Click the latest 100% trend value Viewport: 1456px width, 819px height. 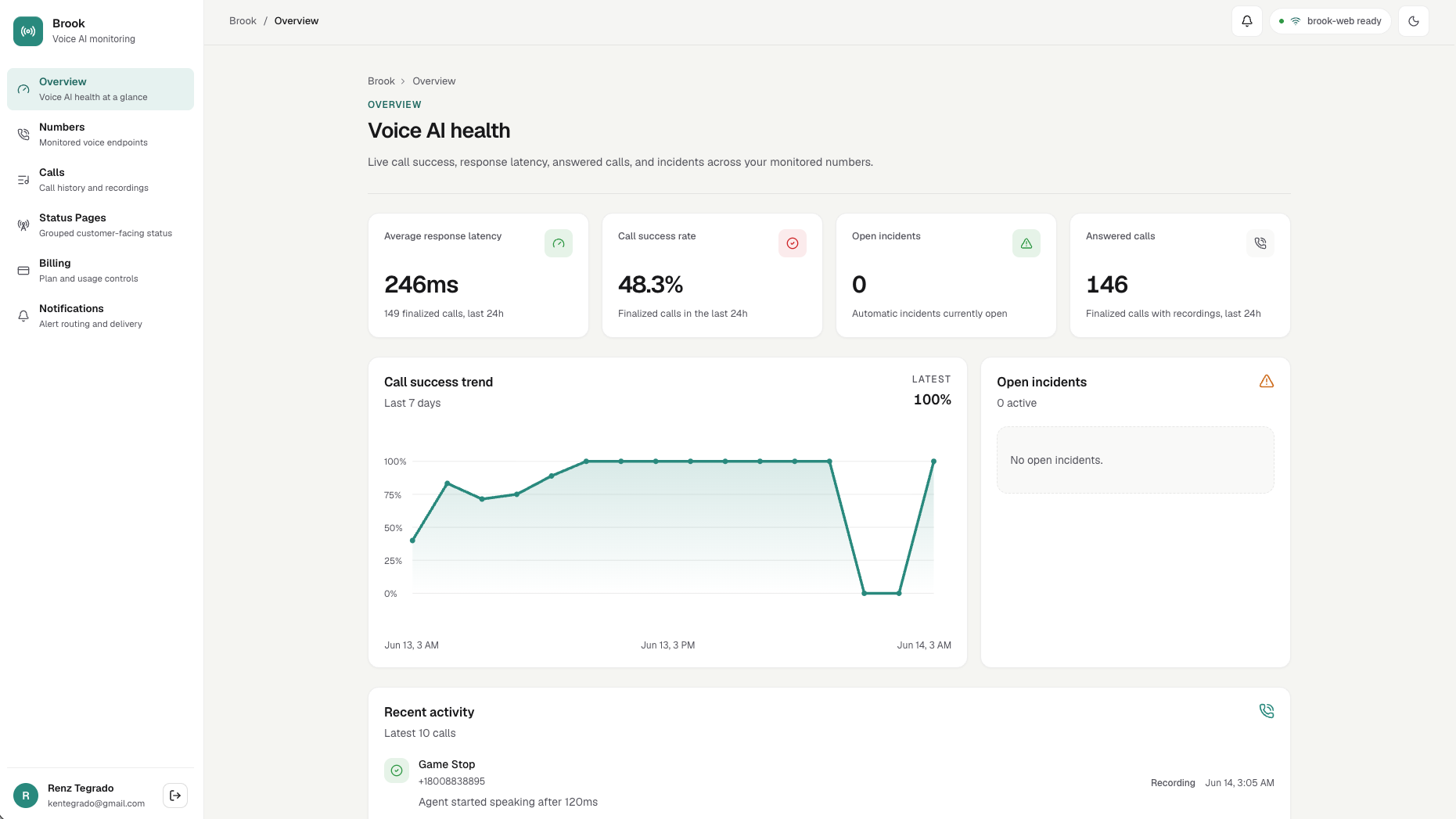click(933, 400)
